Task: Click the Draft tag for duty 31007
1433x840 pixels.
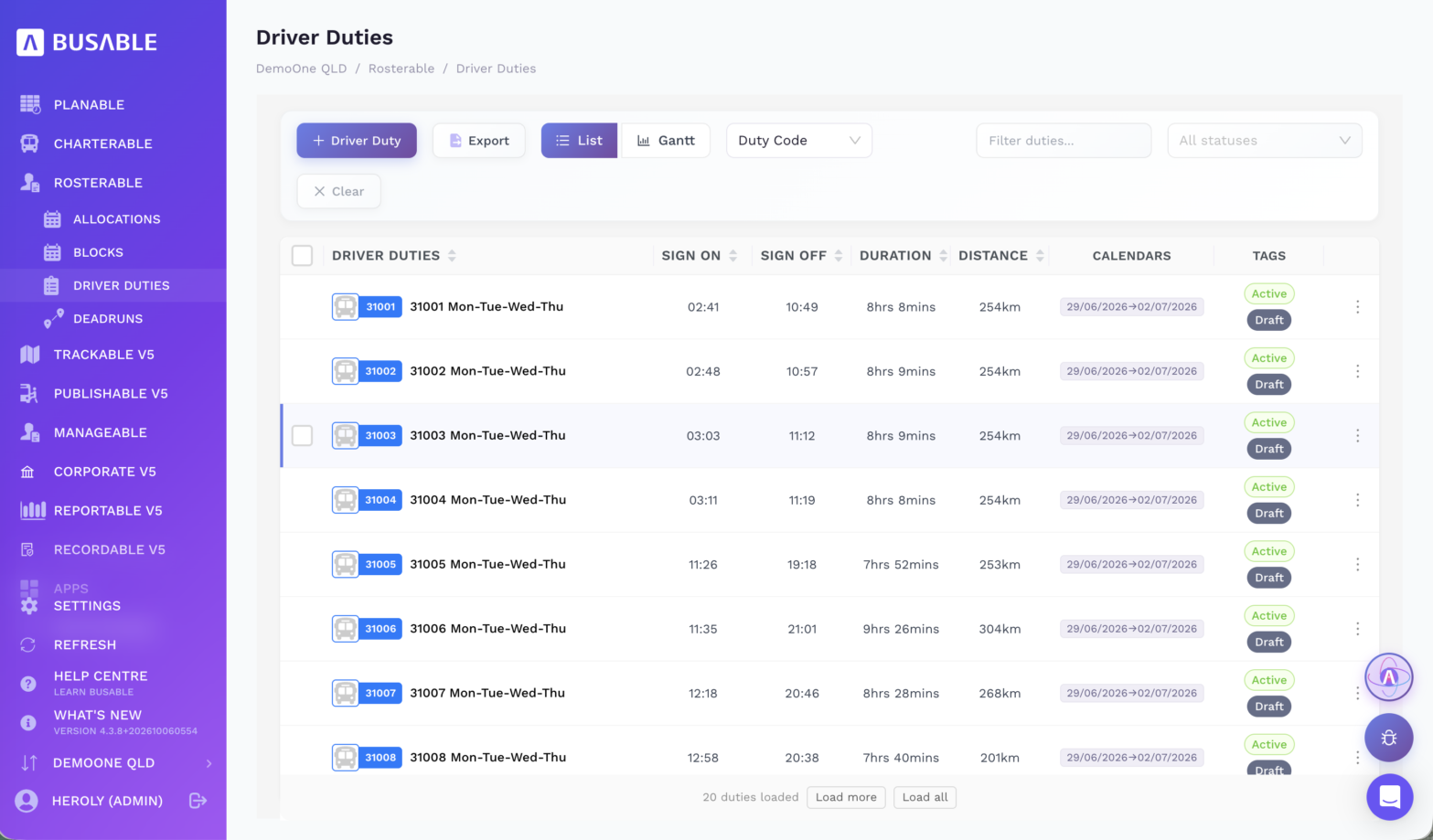Action: pyautogui.click(x=1269, y=707)
